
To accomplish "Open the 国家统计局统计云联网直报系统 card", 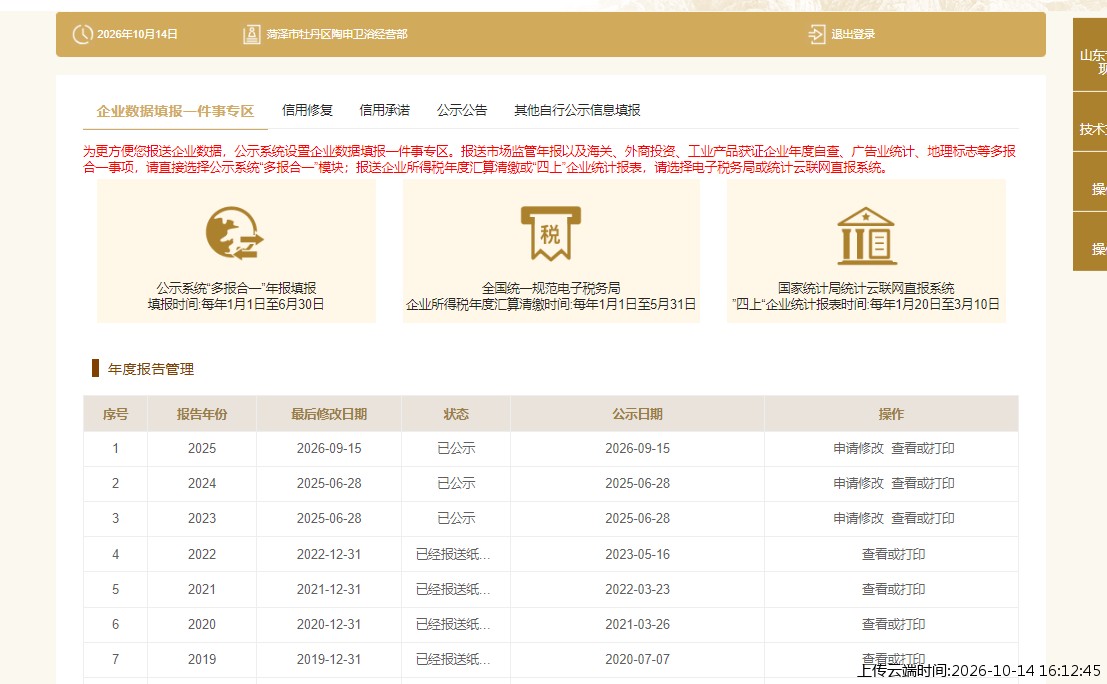I will [x=866, y=251].
